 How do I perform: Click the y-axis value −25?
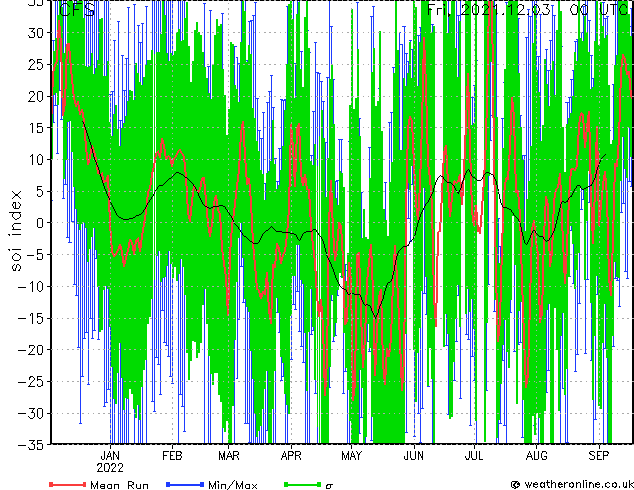[31, 382]
